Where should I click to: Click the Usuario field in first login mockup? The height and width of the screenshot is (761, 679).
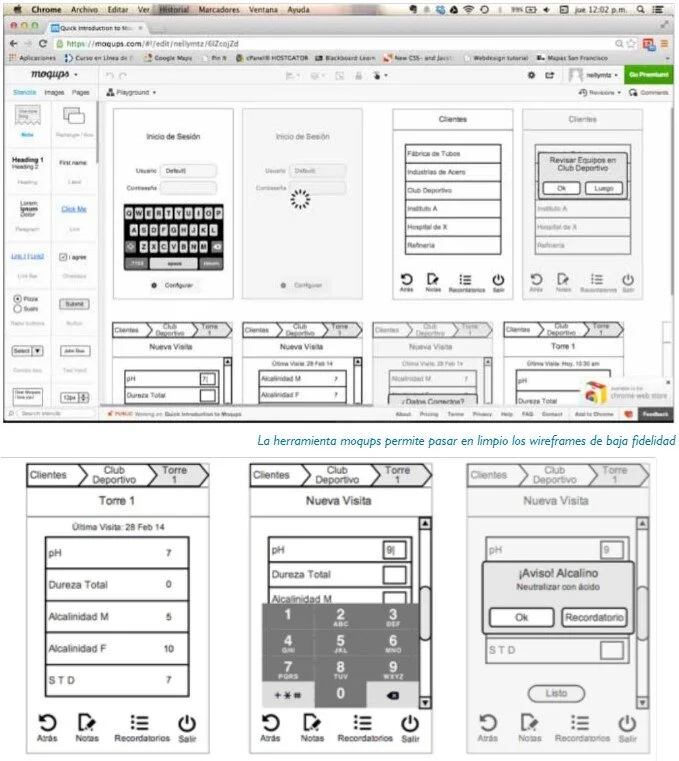[188, 171]
